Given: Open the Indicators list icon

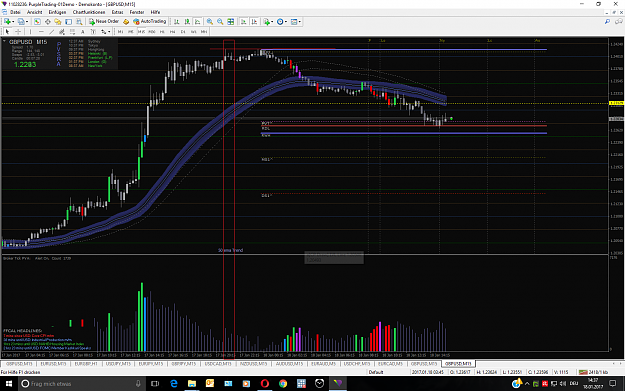Looking at the screenshot, I should point(266,22).
